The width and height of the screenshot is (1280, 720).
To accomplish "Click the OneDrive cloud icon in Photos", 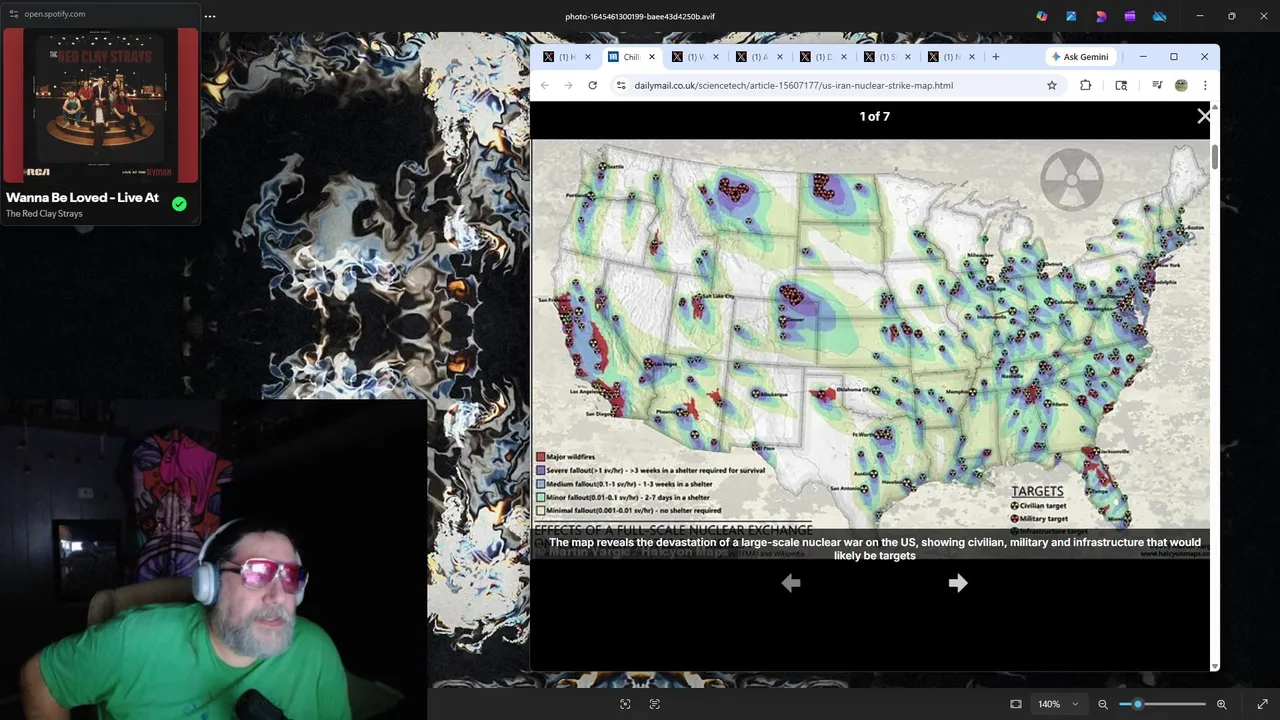I will [1160, 16].
